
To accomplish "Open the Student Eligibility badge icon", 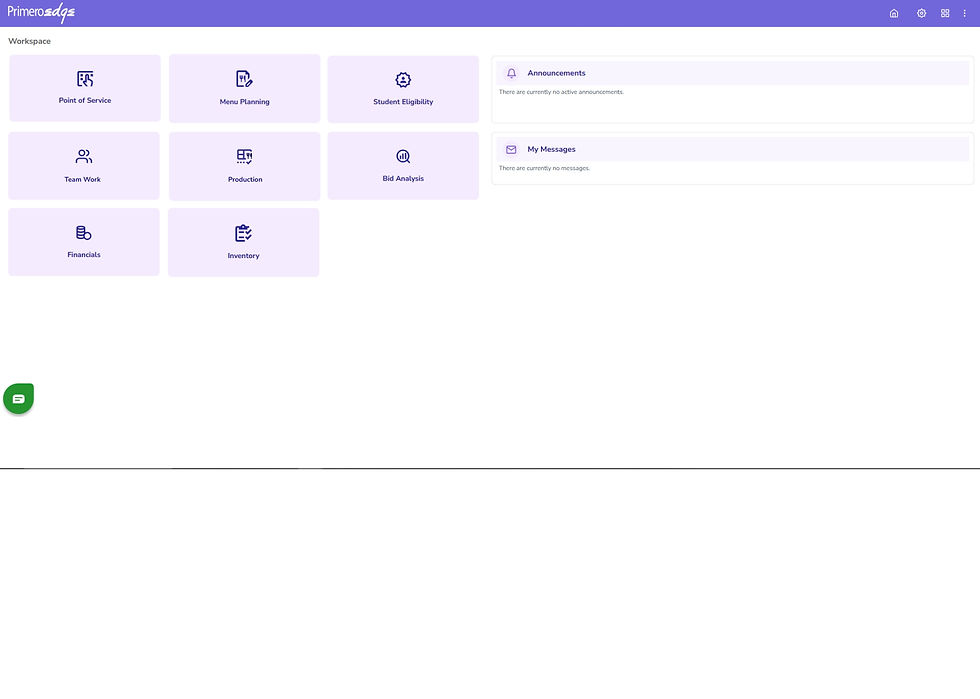I will tap(403, 79).
